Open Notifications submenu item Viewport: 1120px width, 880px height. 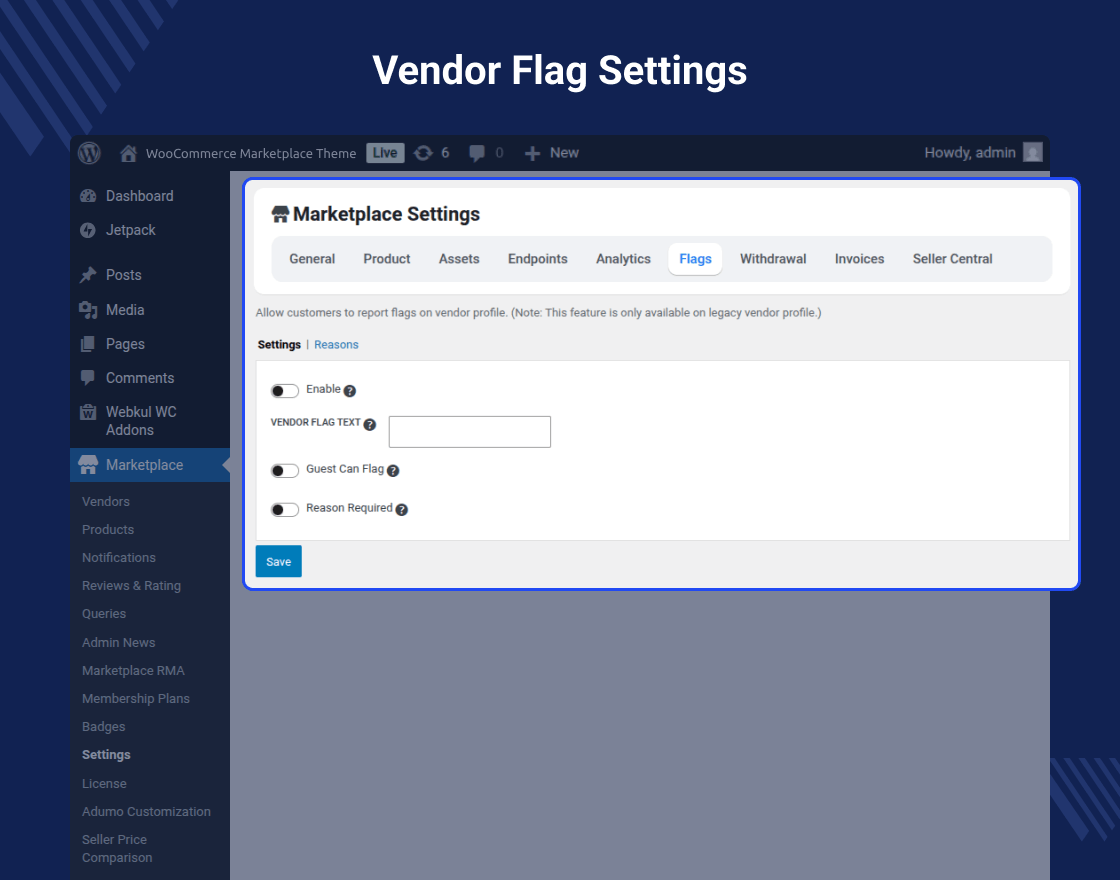(x=119, y=558)
